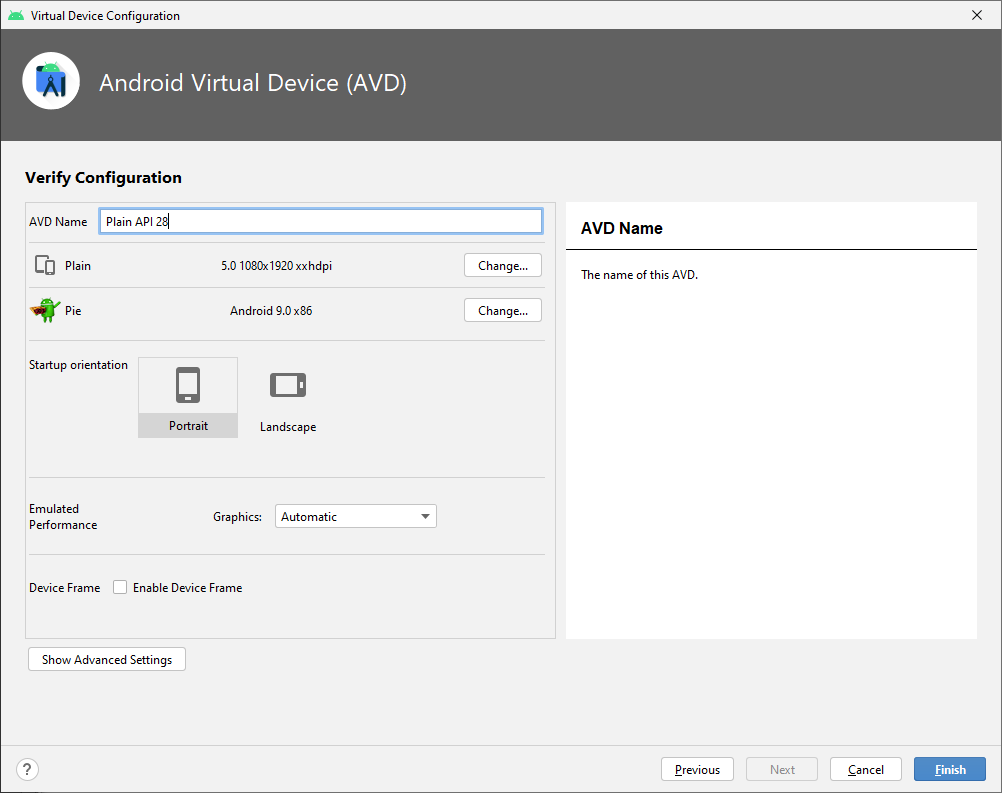
Task: Open help with the question mark icon
Action: [27, 769]
